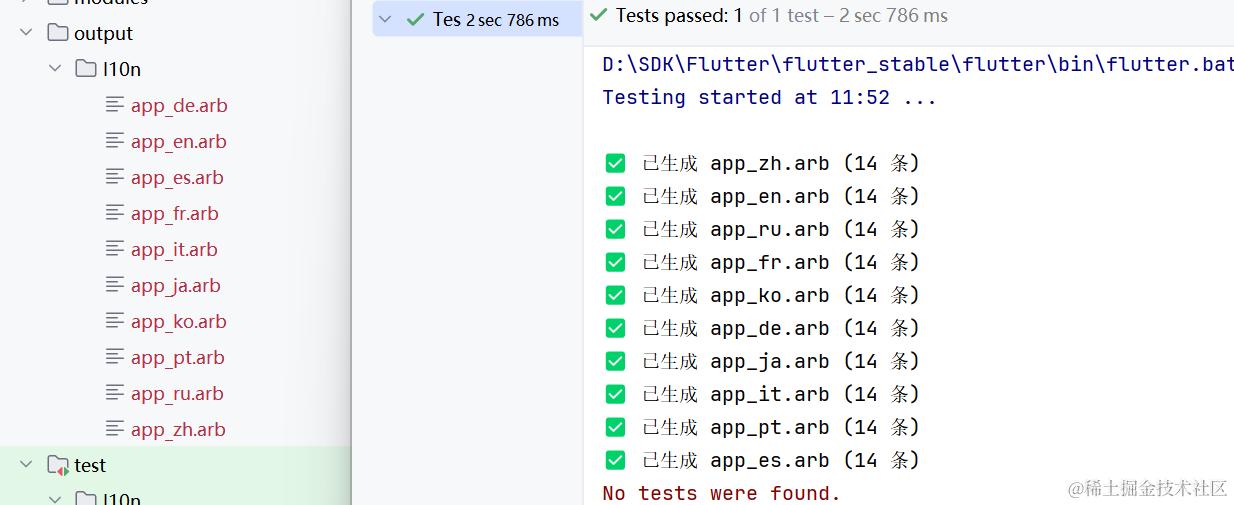Collapse the l10n folder under output

pyautogui.click(x=55, y=69)
